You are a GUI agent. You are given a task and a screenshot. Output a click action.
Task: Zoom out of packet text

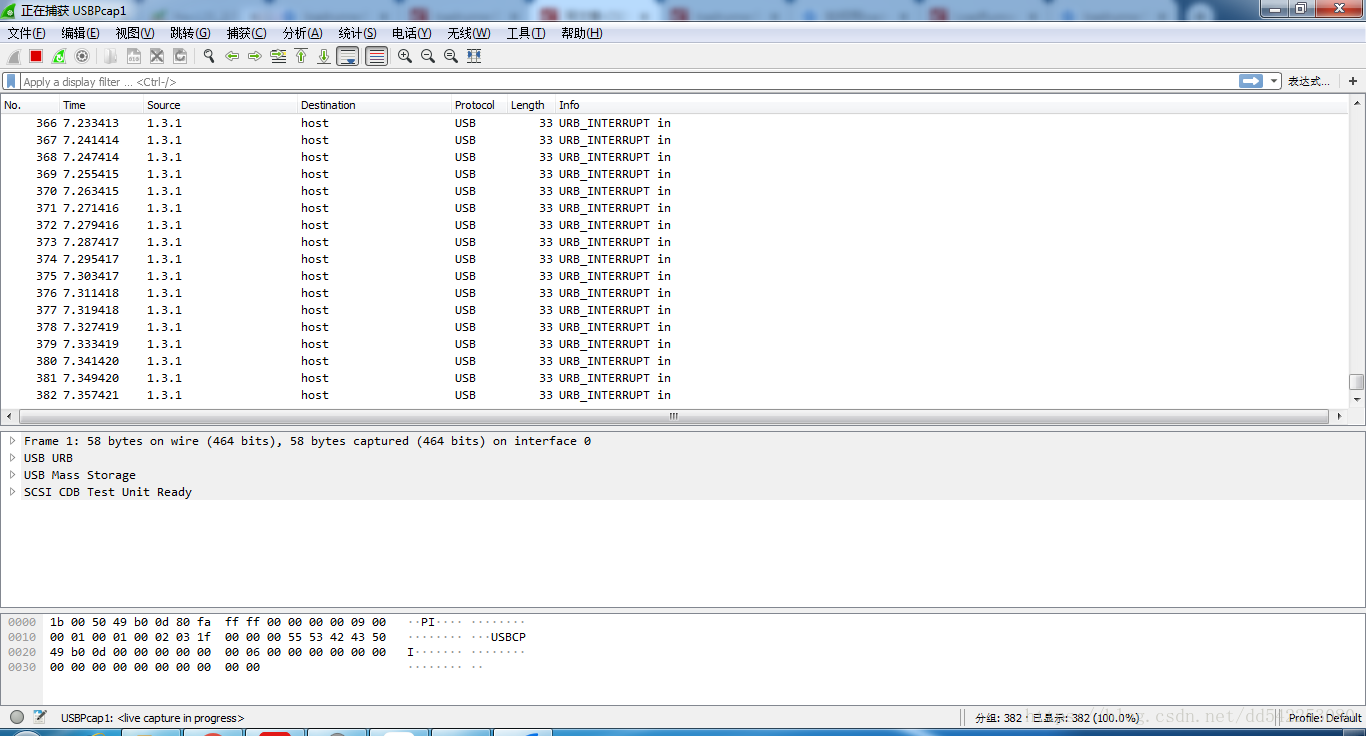(x=428, y=56)
